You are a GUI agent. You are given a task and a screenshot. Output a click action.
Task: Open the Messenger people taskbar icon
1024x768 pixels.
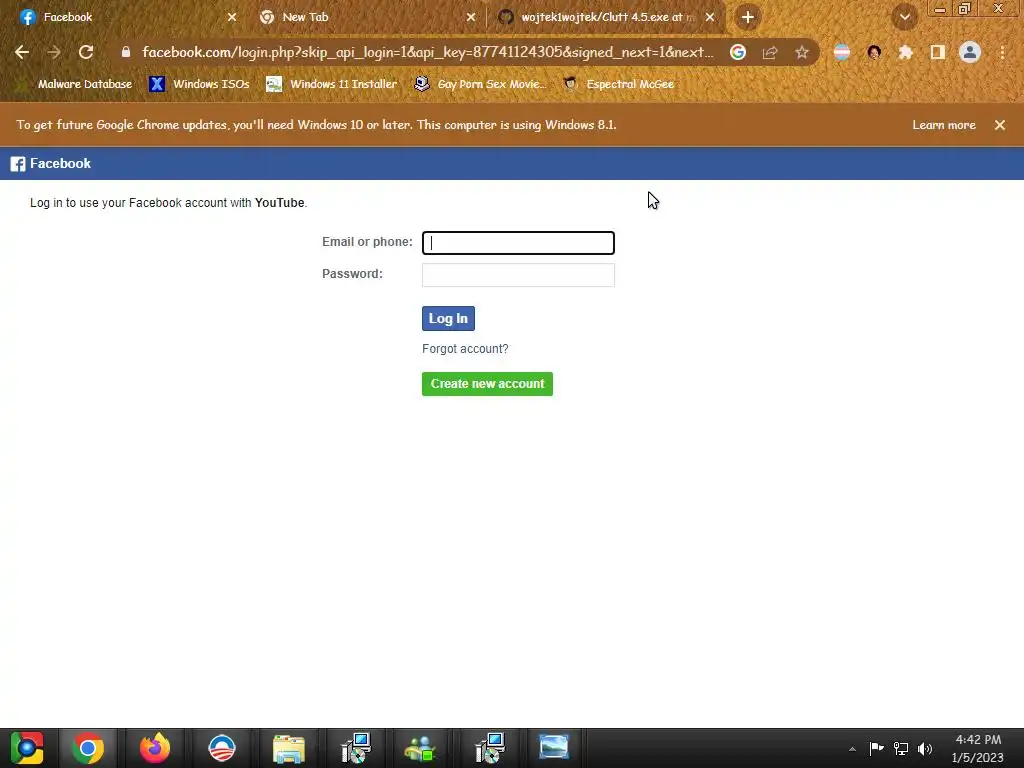click(420, 748)
